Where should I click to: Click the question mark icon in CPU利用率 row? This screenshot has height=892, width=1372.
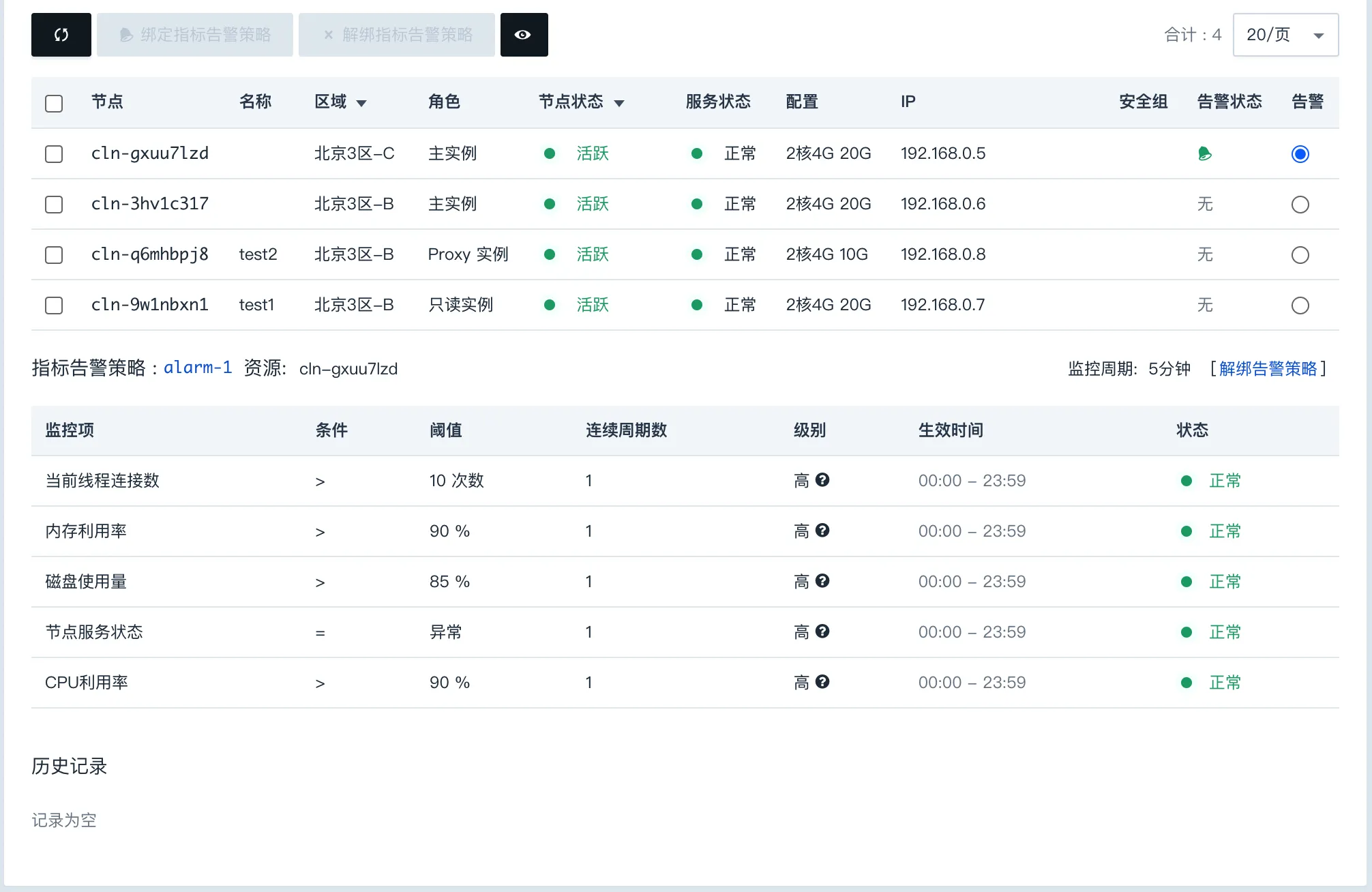coord(822,682)
